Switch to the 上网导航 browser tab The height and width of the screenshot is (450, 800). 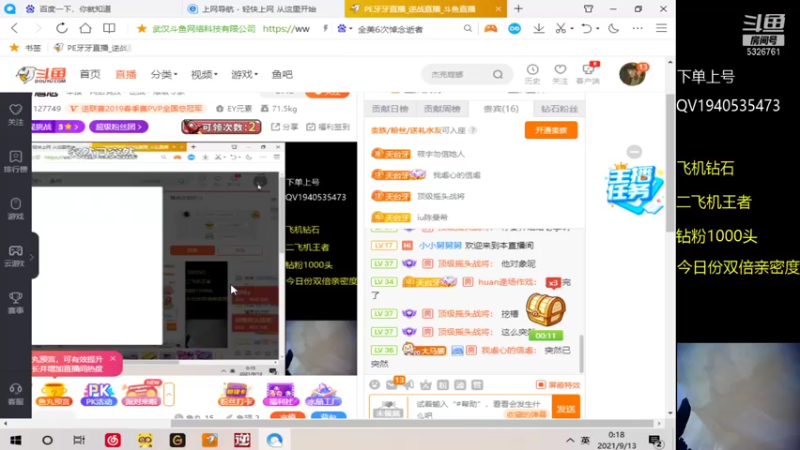[259, 9]
